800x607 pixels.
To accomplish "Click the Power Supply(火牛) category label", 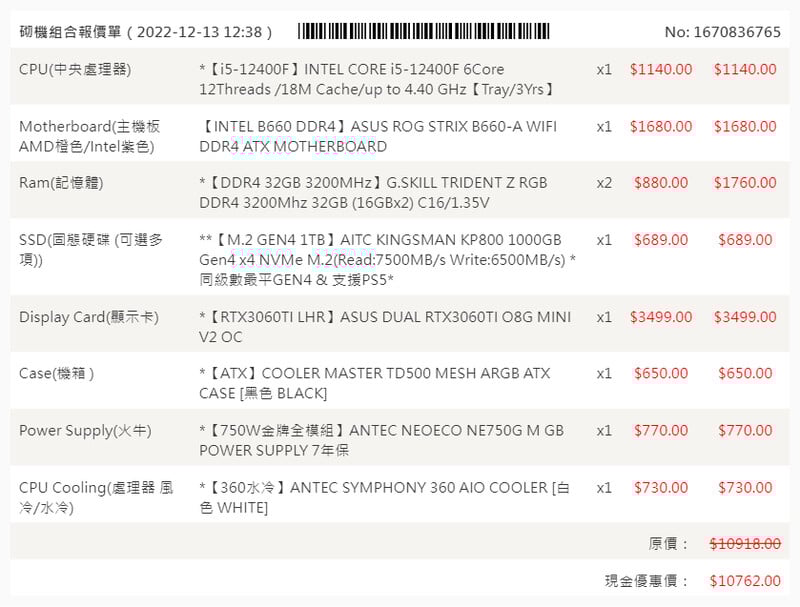I will (x=85, y=430).
